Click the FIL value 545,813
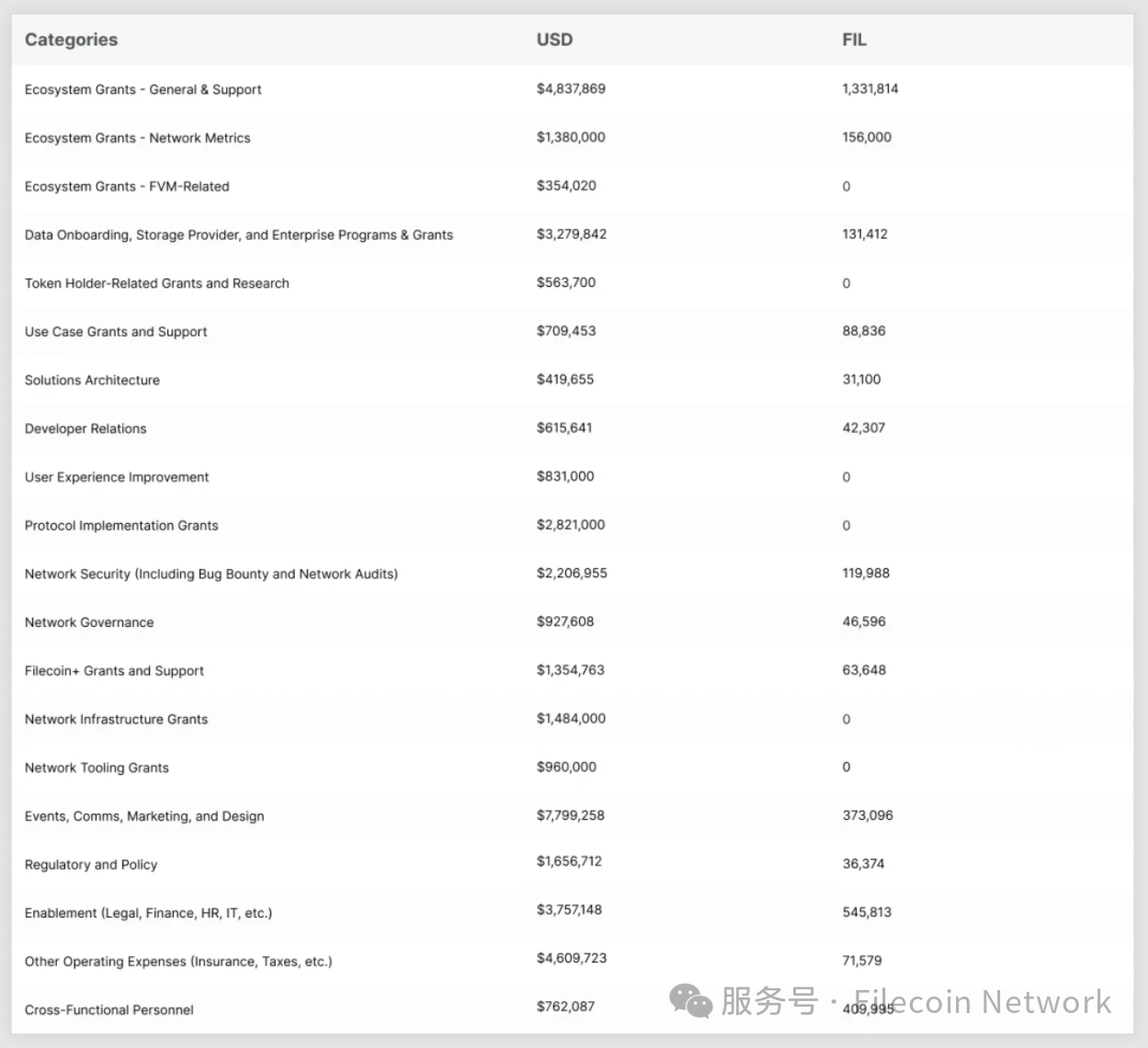This screenshot has height=1048, width=1148. [x=867, y=912]
